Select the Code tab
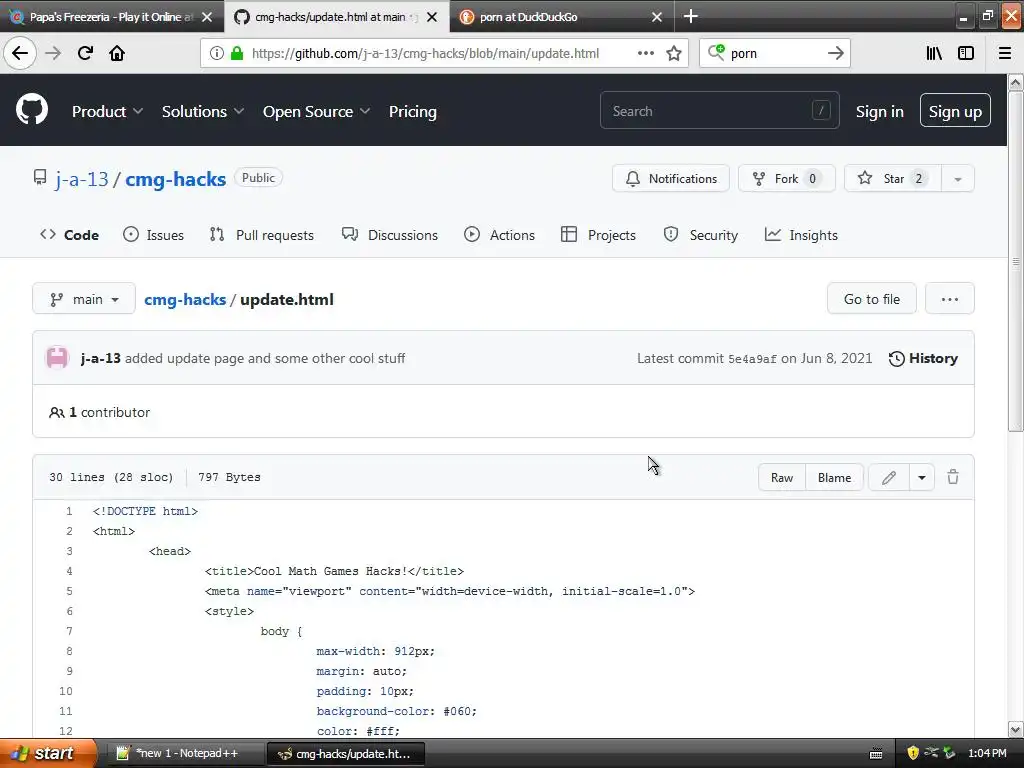Viewport: 1024px width, 768px height. coord(69,235)
